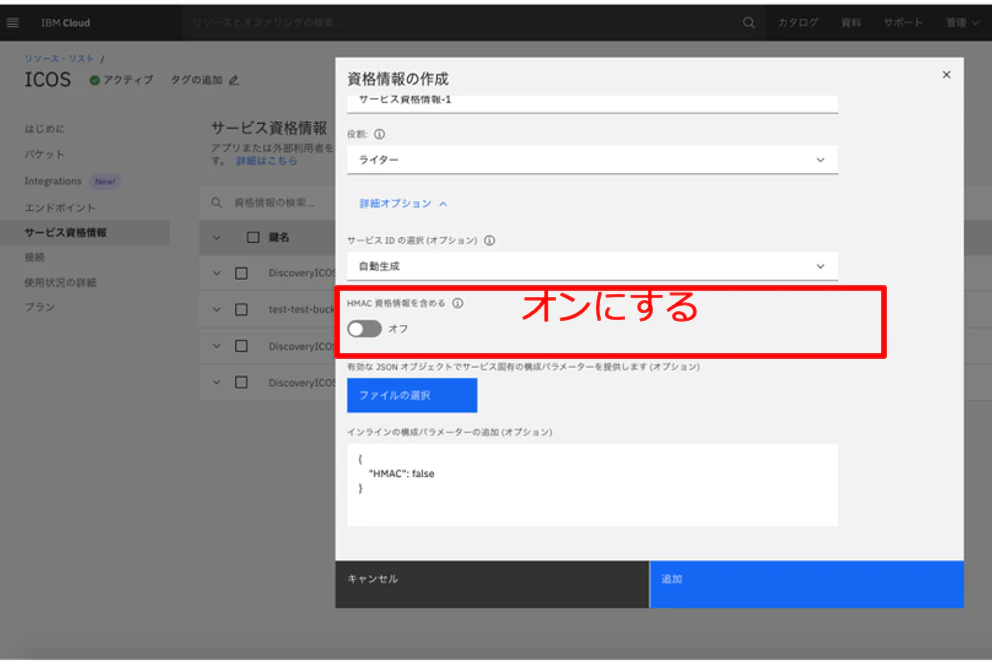This screenshot has width=996, height=666.
Task: Click the test-test-buck key name
Action: click(x=301, y=309)
